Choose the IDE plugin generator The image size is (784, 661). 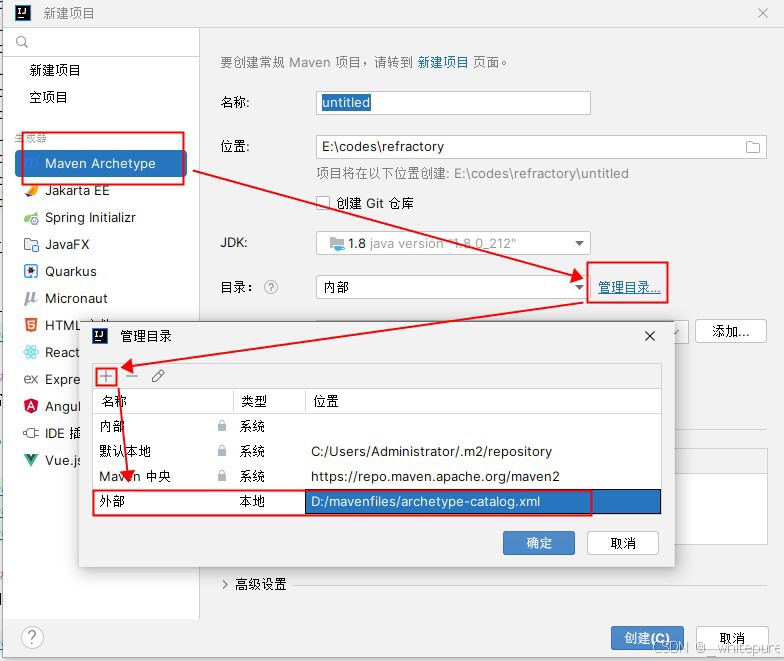[52, 434]
